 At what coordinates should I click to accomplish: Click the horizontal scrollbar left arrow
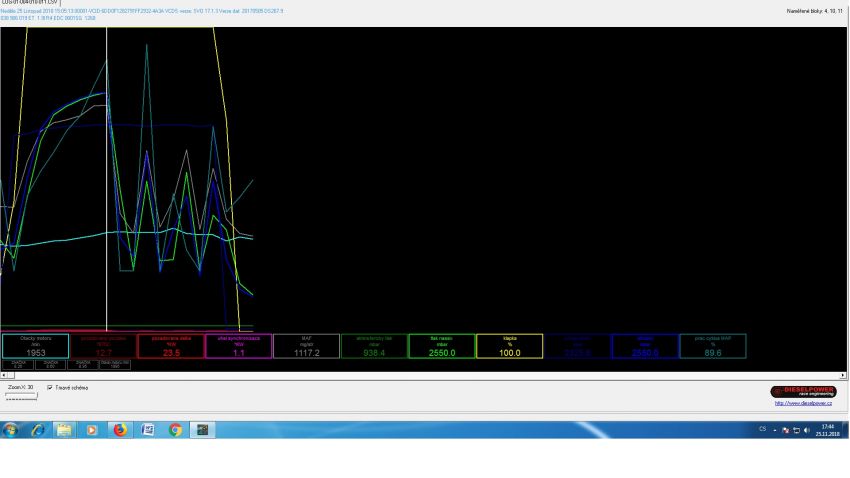point(3,375)
